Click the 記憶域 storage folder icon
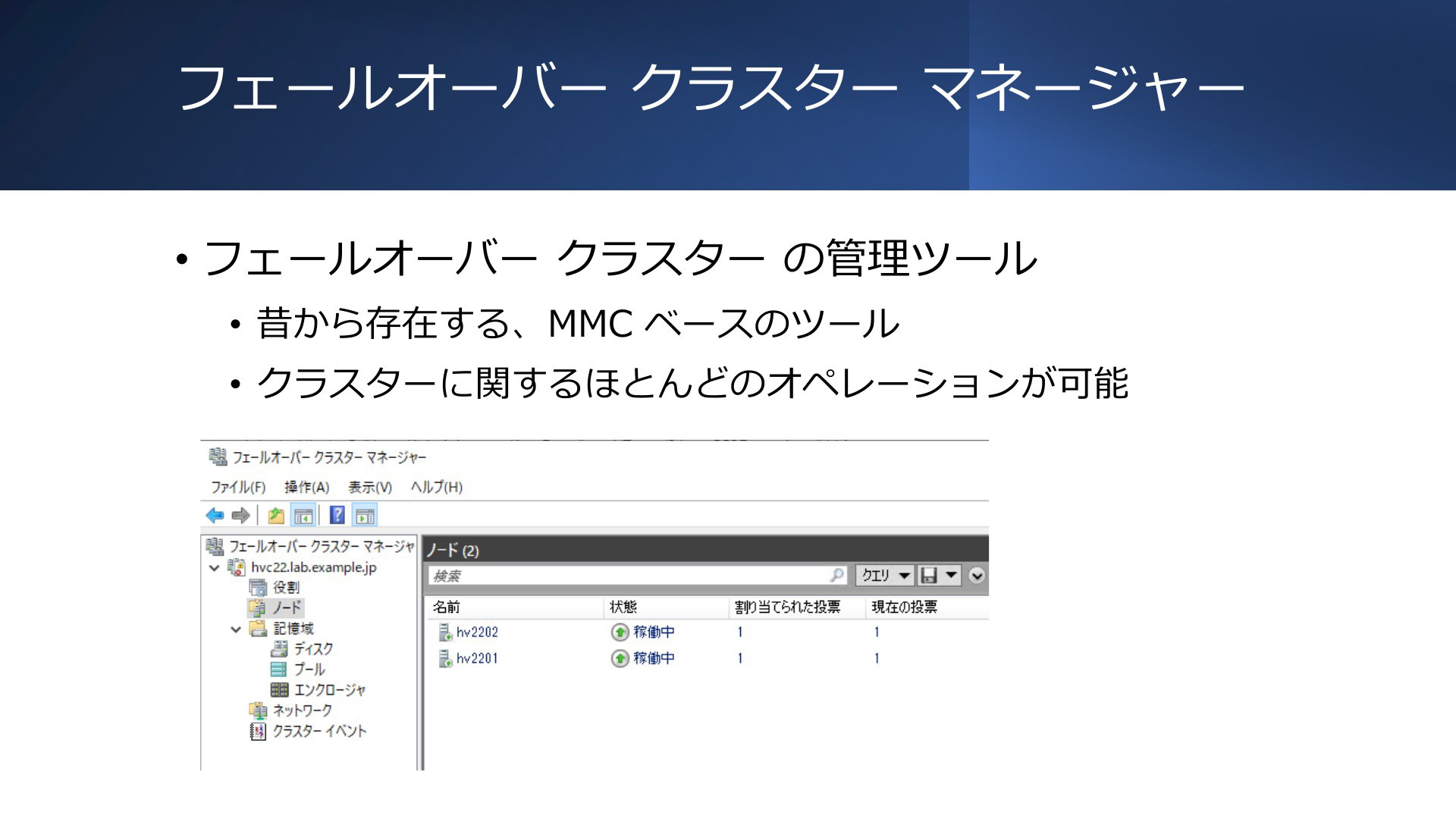 [259, 629]
